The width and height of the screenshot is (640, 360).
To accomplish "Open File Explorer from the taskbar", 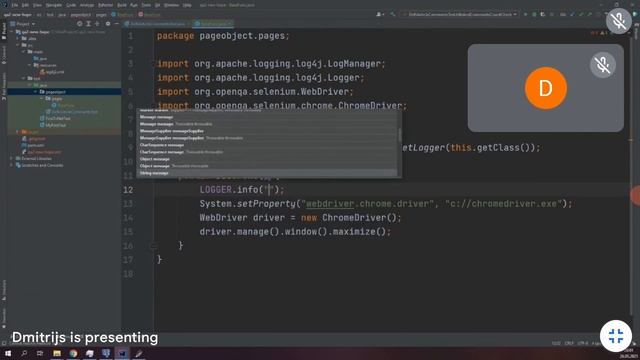I will [57, 353].
